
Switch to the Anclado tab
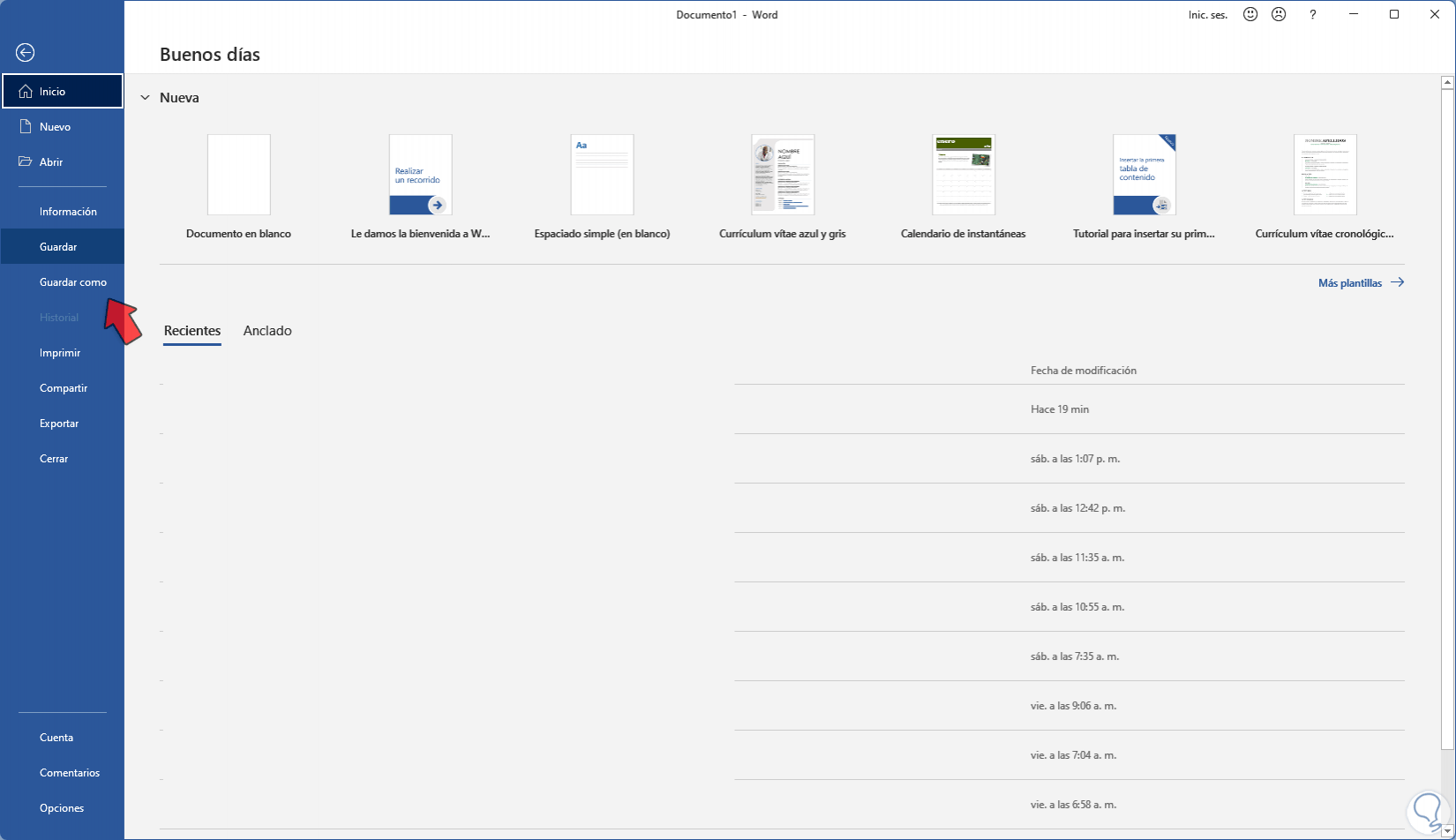point(267,331)
